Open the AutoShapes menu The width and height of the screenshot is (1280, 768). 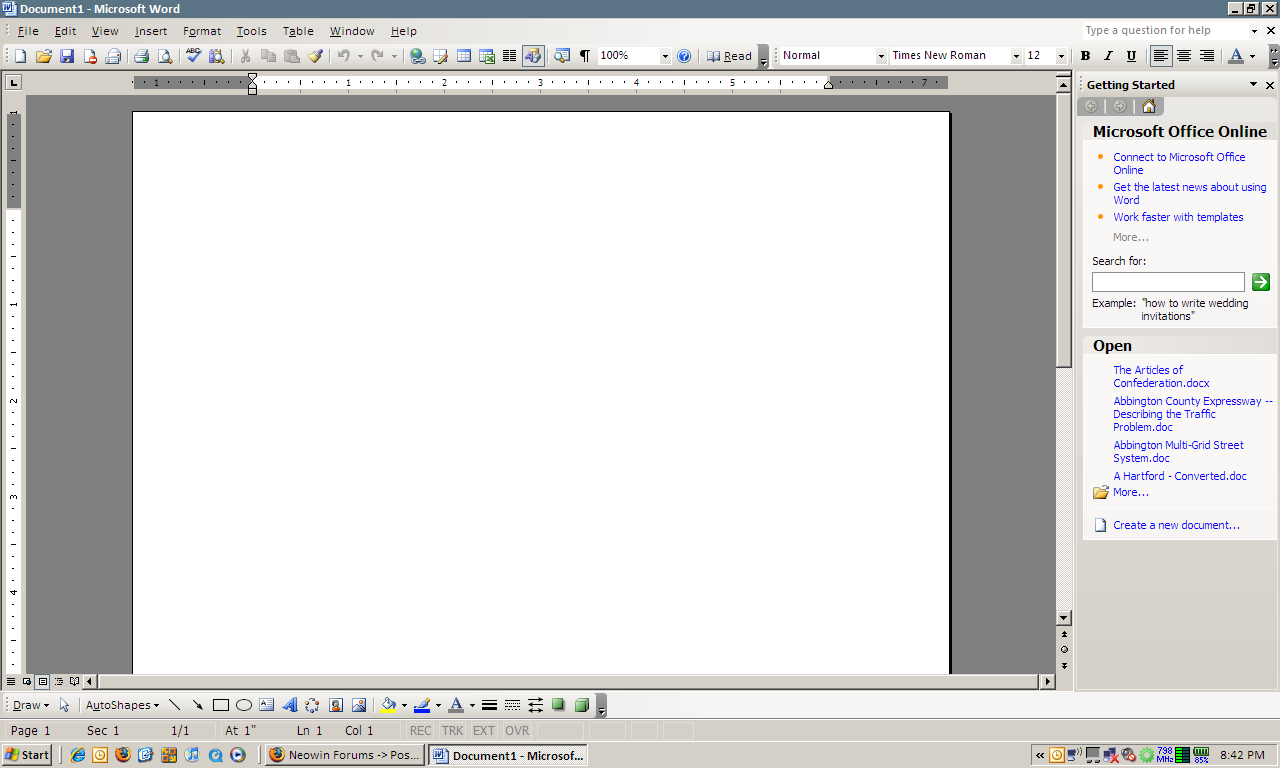[120, 705]
